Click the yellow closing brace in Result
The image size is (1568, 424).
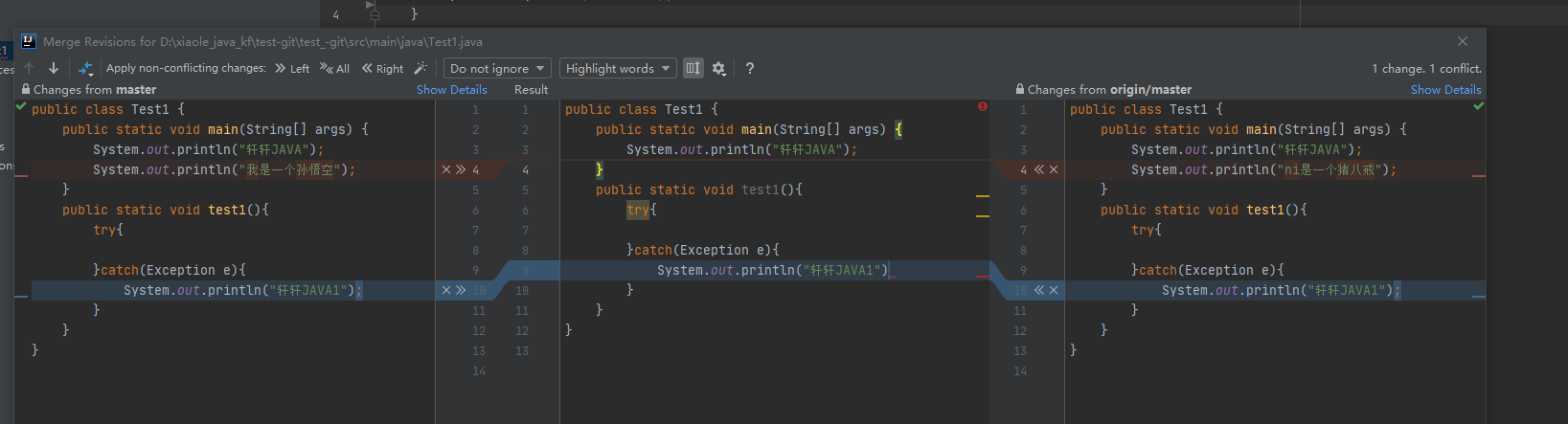coord(600,169)
